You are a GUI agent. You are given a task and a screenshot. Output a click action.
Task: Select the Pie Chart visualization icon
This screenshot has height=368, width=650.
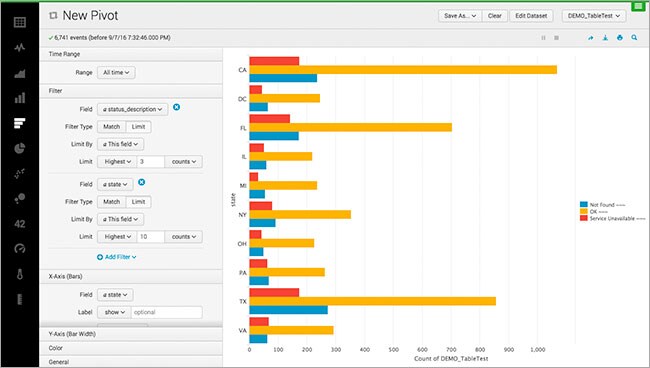19,148
